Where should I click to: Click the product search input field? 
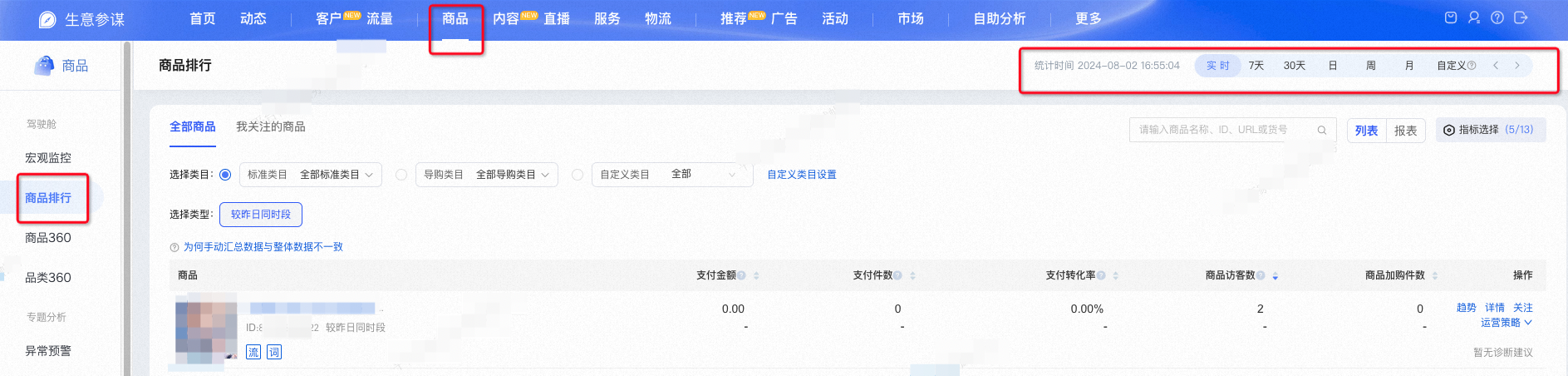(1232, 130)
